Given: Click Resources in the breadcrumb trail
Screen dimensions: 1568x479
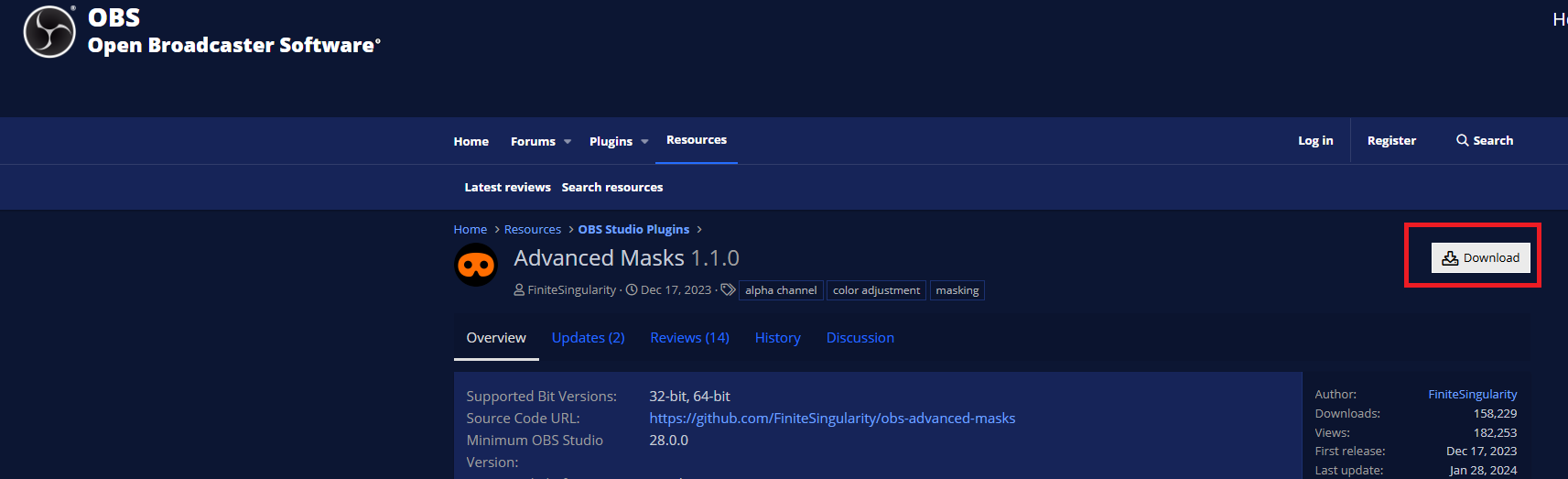Looking at the screenshot, I should pyautogui.click(x=533, y=229).
